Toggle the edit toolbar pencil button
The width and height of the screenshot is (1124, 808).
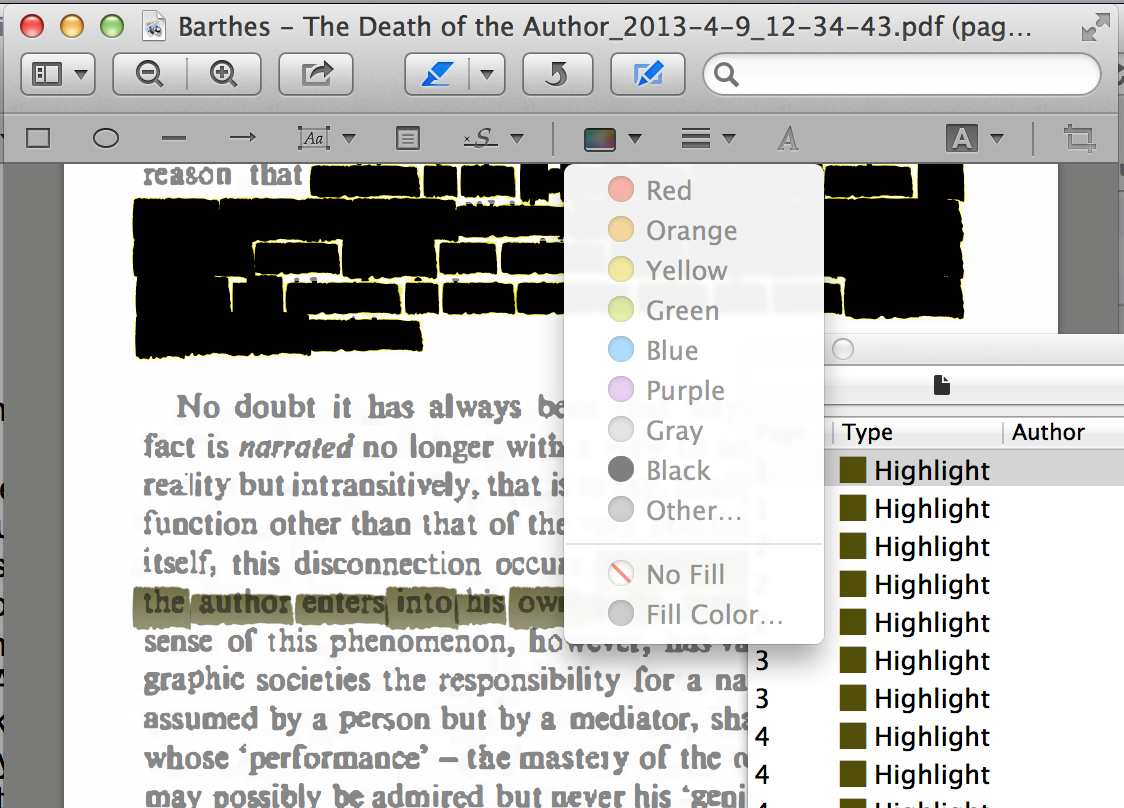[647, 74]
